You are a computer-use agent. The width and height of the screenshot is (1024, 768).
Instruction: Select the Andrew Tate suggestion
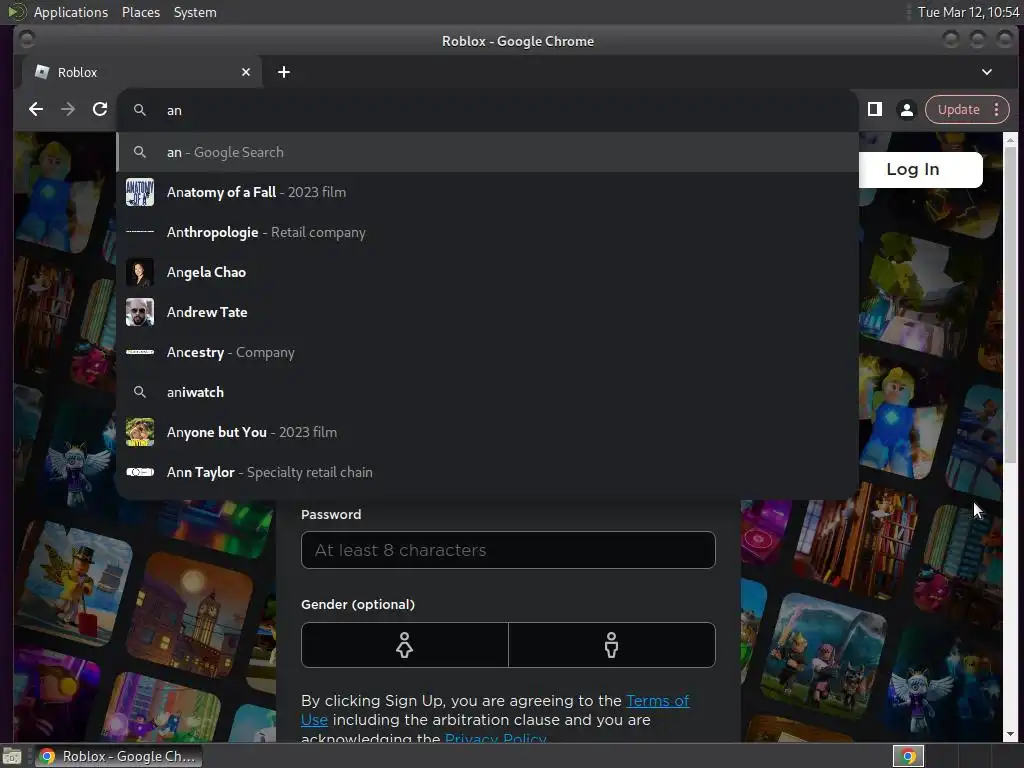tap(487, 312)
